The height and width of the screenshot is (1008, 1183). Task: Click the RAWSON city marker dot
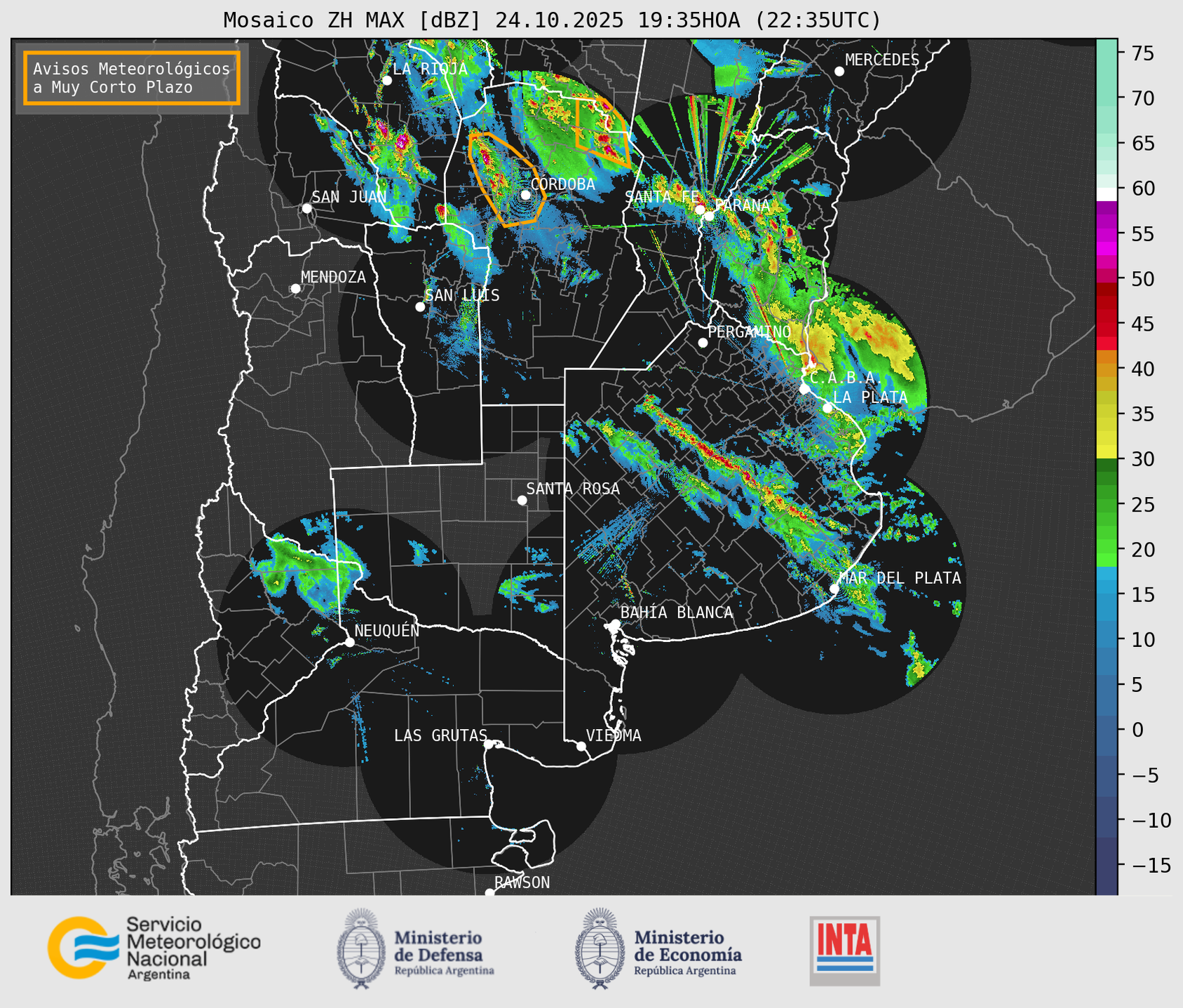pos(489,893)
